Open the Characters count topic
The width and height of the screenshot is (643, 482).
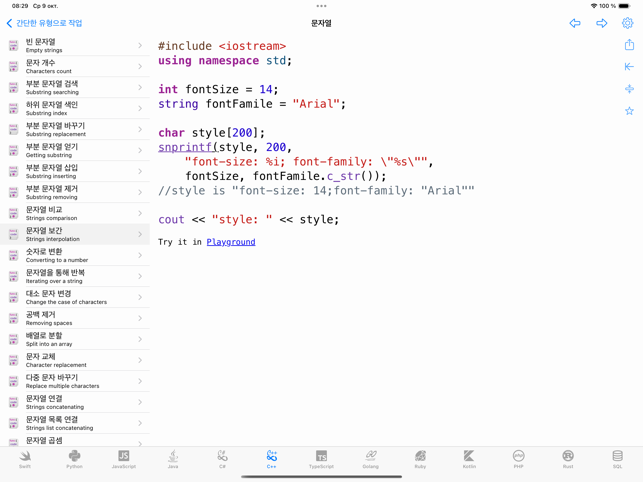pyautogui.click(x=75, y=66)
